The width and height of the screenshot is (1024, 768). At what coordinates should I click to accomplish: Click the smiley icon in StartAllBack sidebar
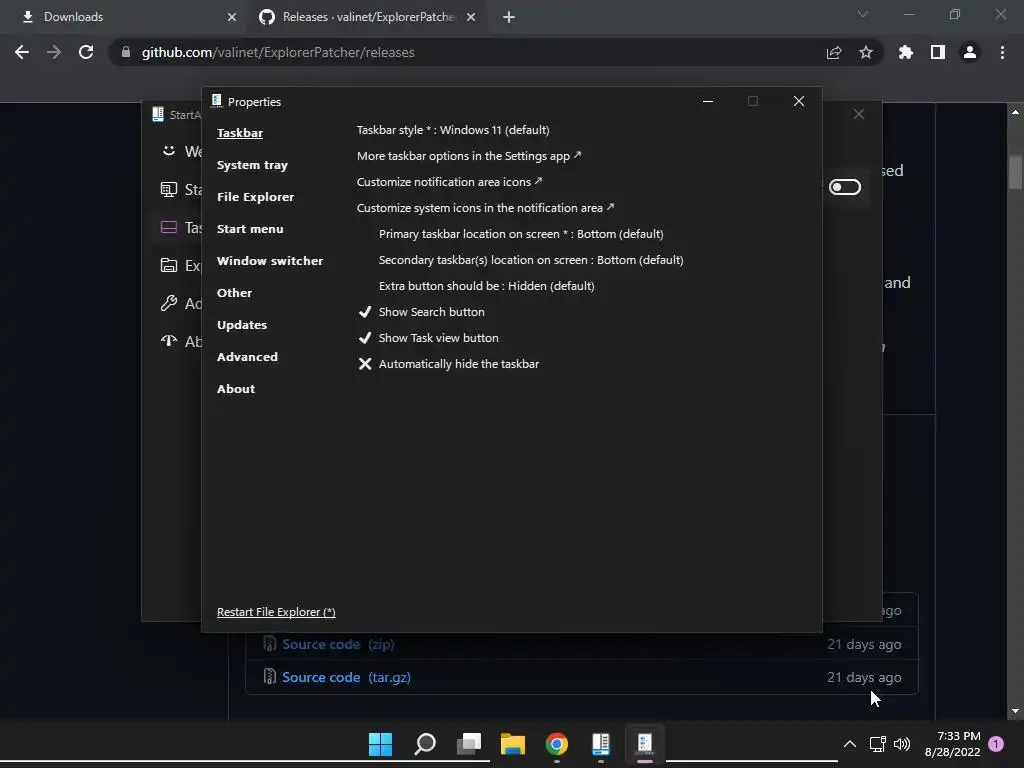click(168, 151)
